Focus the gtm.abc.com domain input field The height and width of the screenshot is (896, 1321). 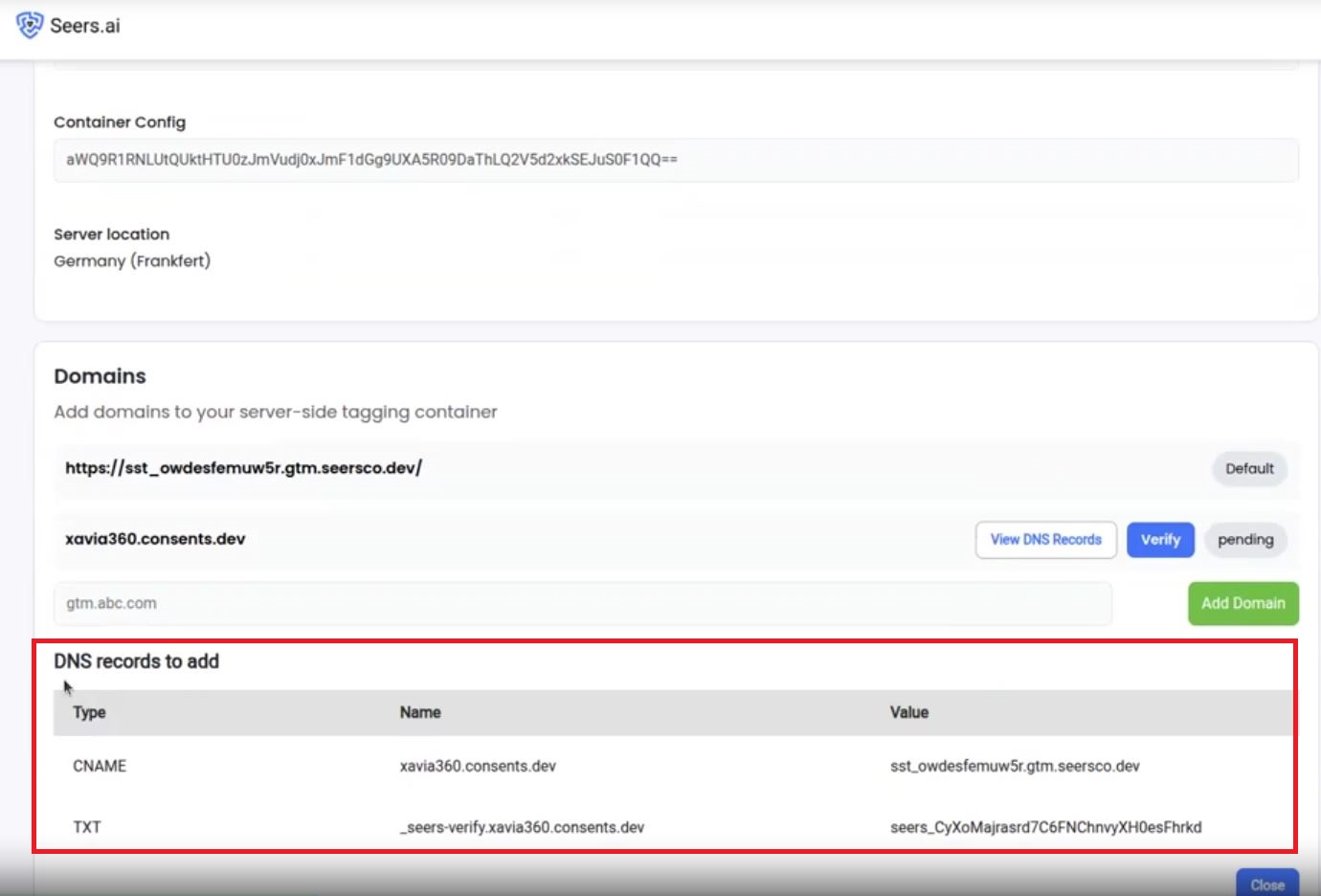[583, 603]
